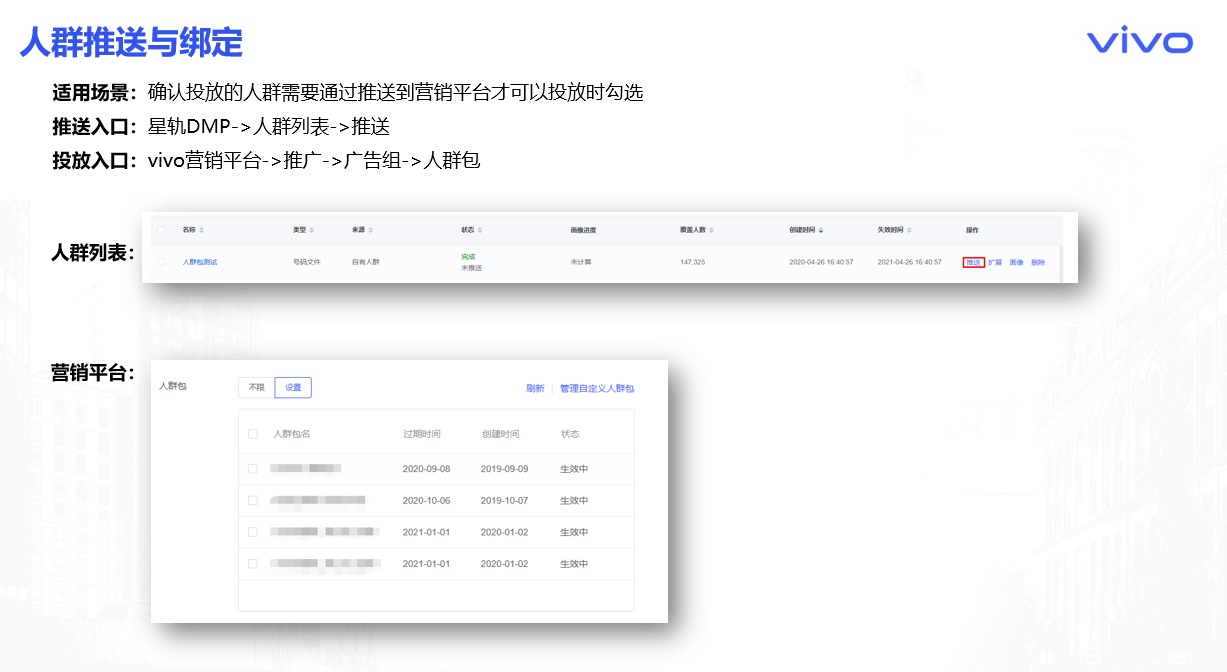Sort by 状态 column in crowd list
The image size is (1227, 672).
[x=480, y=230]
